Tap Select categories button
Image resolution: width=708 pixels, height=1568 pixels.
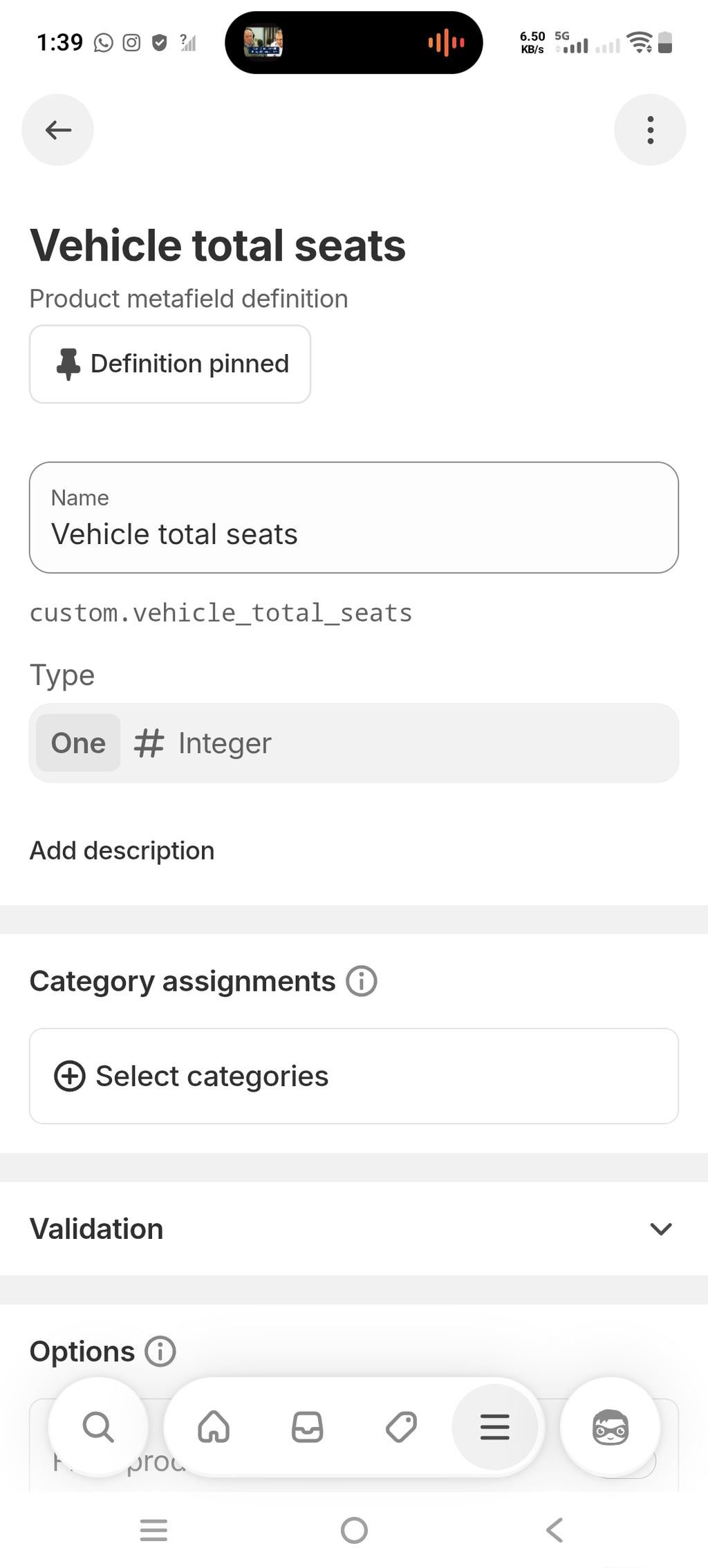click(354, 1076)
